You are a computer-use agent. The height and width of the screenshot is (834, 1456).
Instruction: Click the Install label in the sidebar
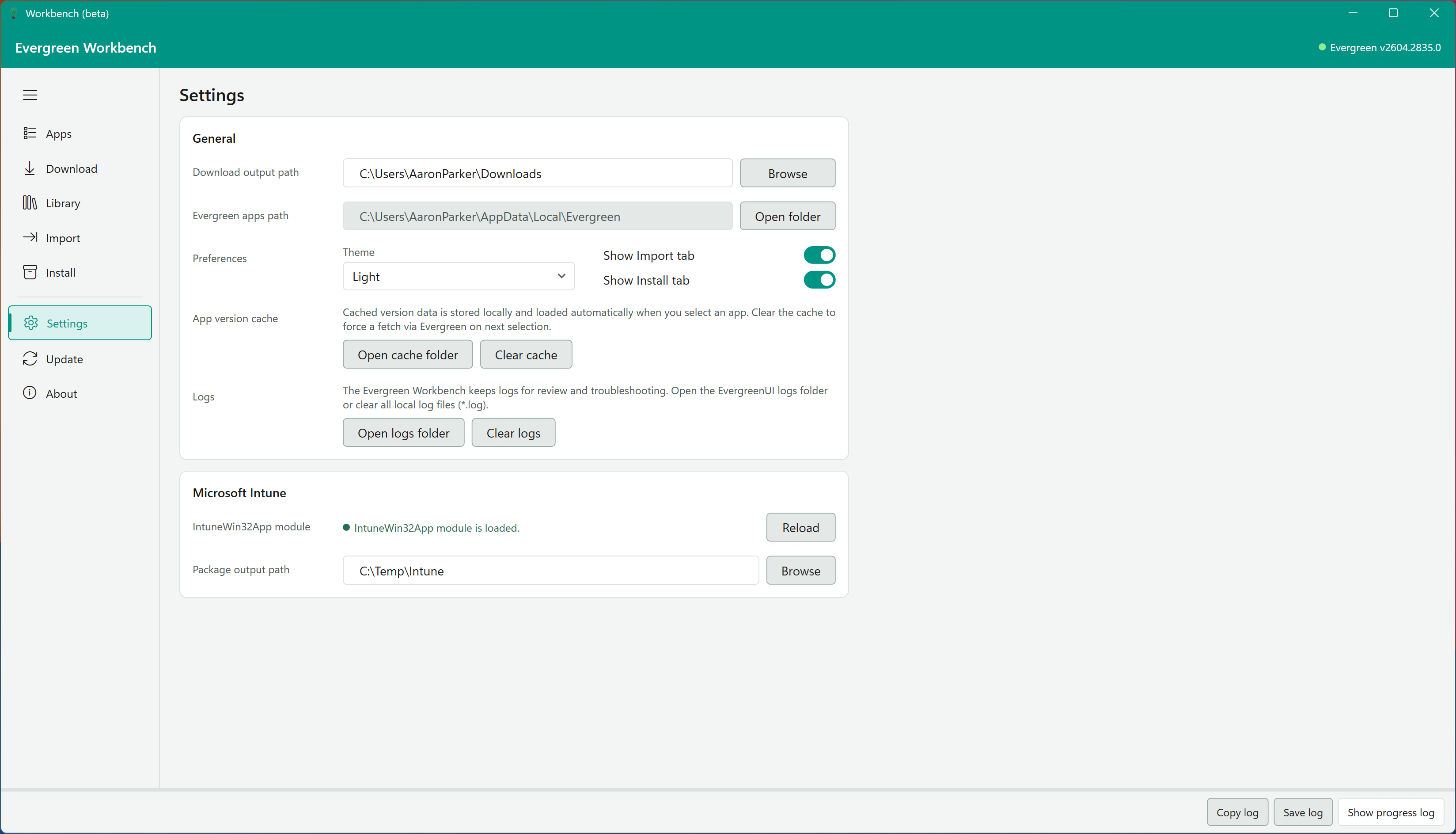pyautogui.click(x=61, y=273)
